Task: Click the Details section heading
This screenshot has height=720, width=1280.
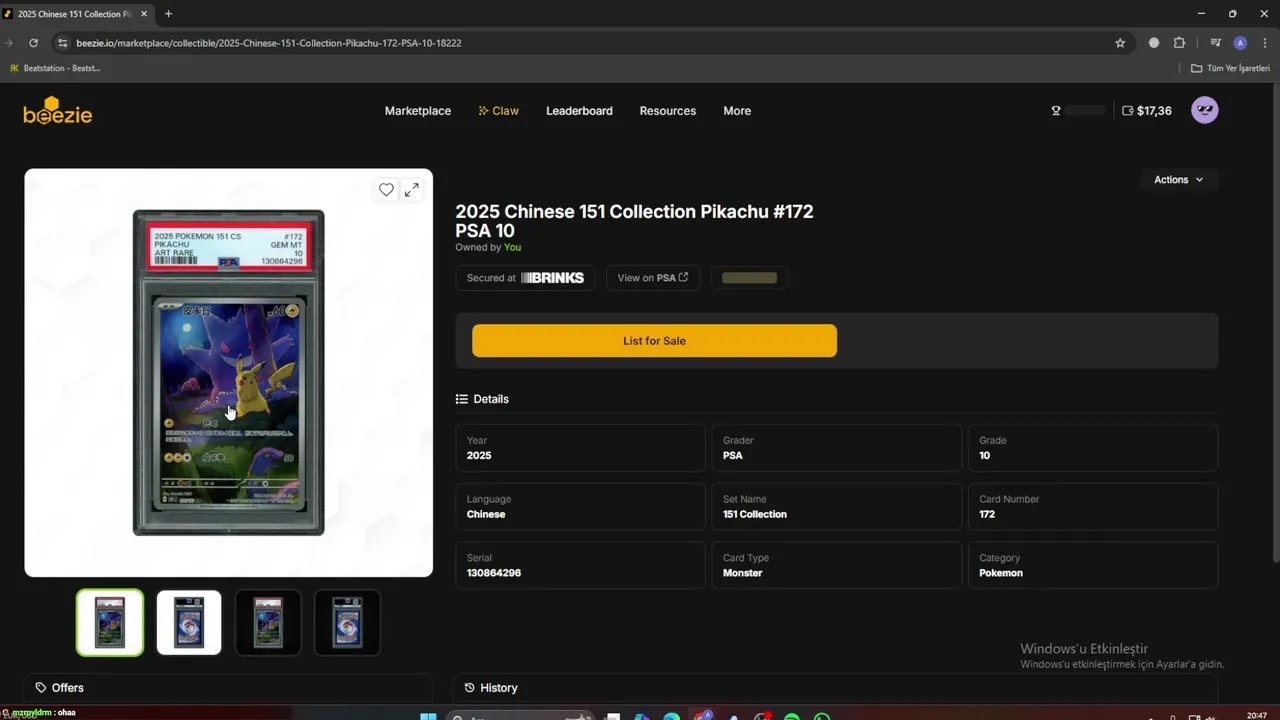Action: pyautogui.click(x=482, y=399)
